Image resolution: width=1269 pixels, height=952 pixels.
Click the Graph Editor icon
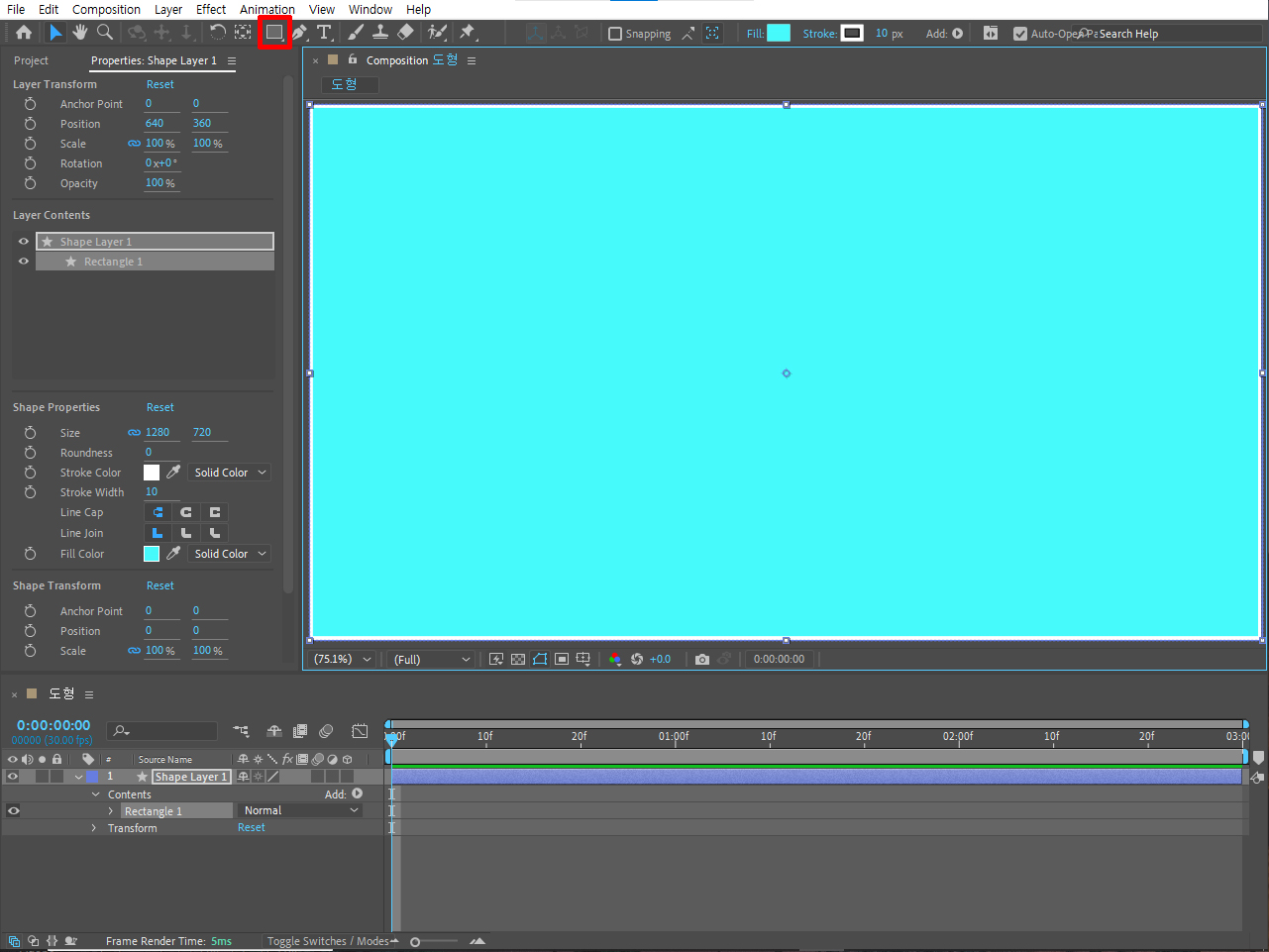(360, 731)
